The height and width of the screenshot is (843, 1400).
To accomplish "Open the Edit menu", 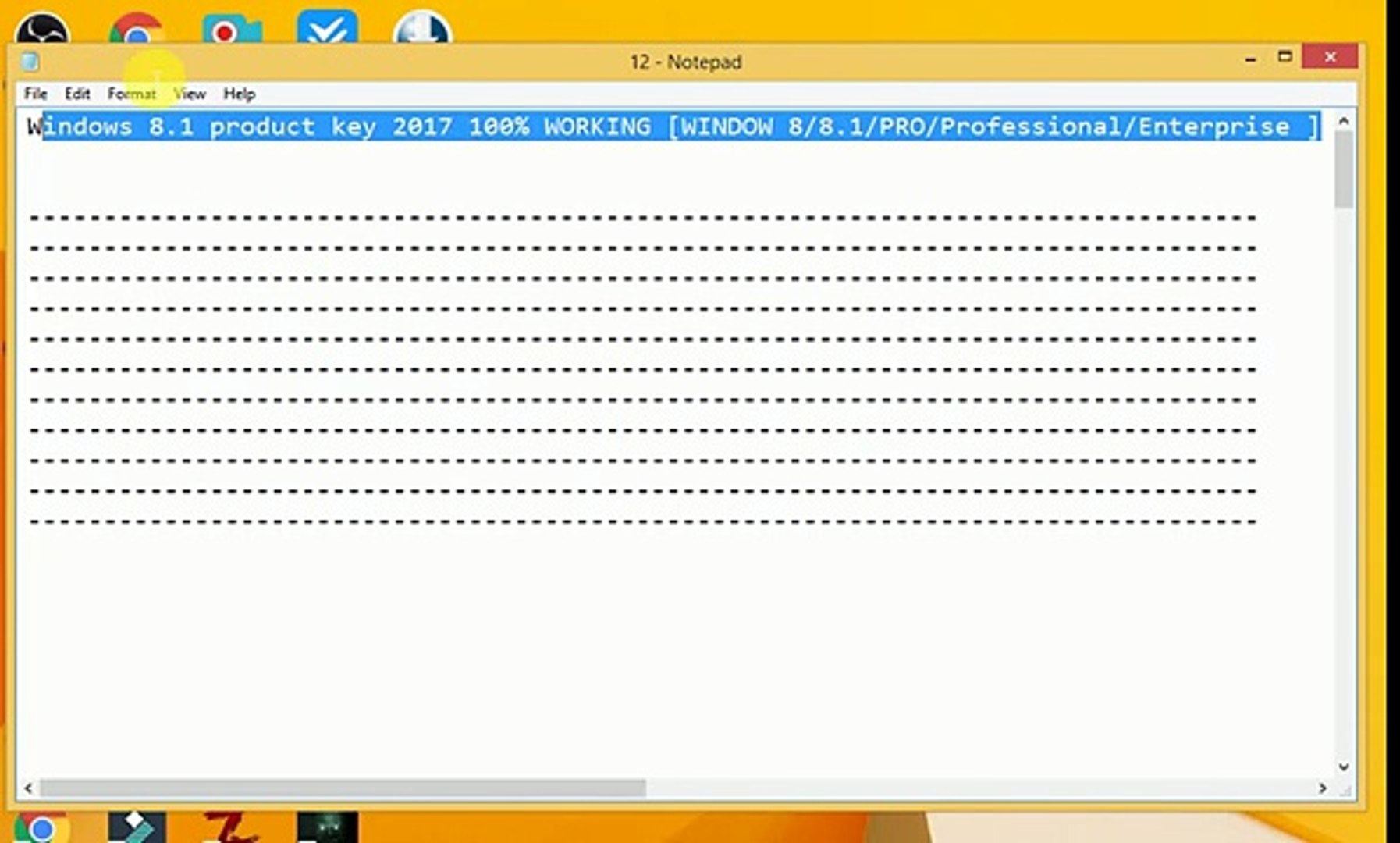I will (77, 94).
